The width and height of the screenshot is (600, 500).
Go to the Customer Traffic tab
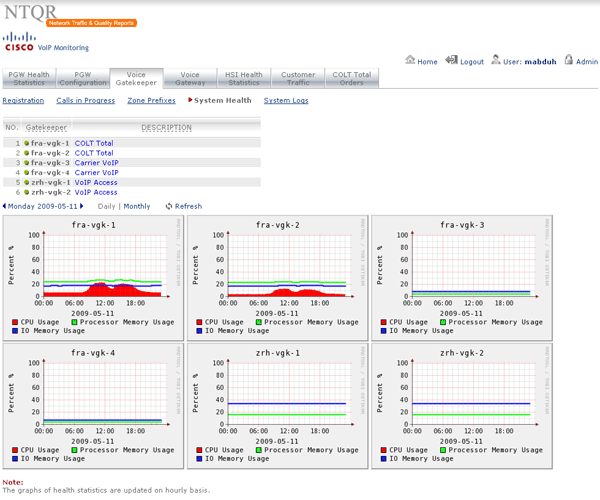[x=298, y=79]
